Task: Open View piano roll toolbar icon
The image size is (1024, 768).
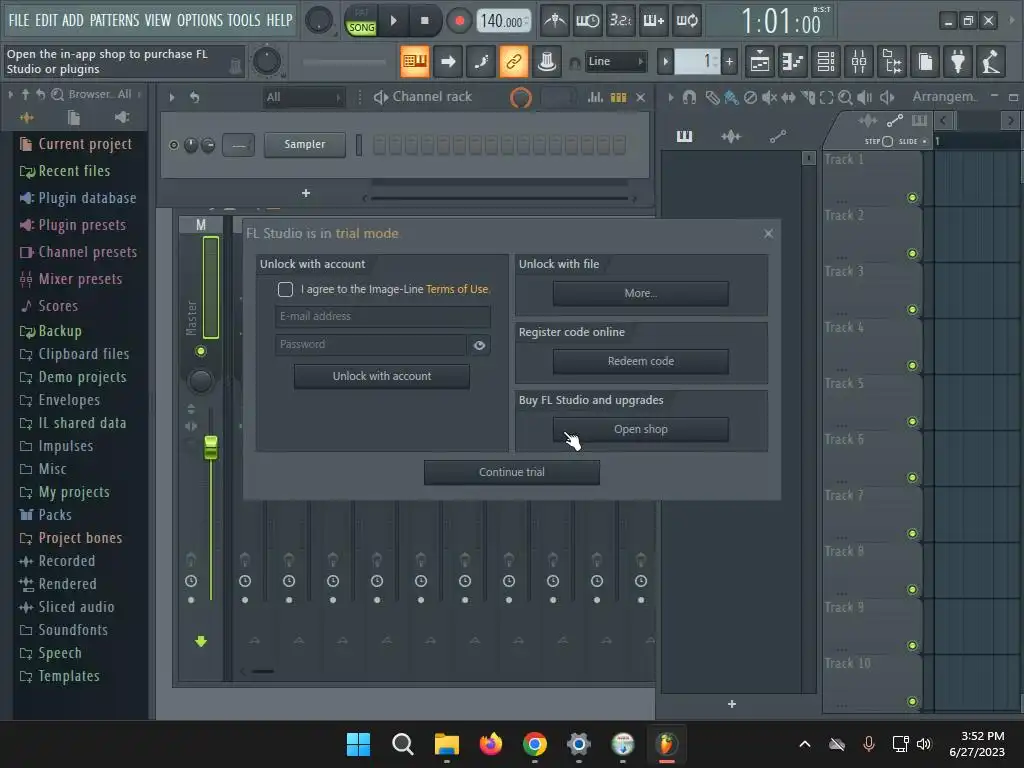Action: (793, 61)
